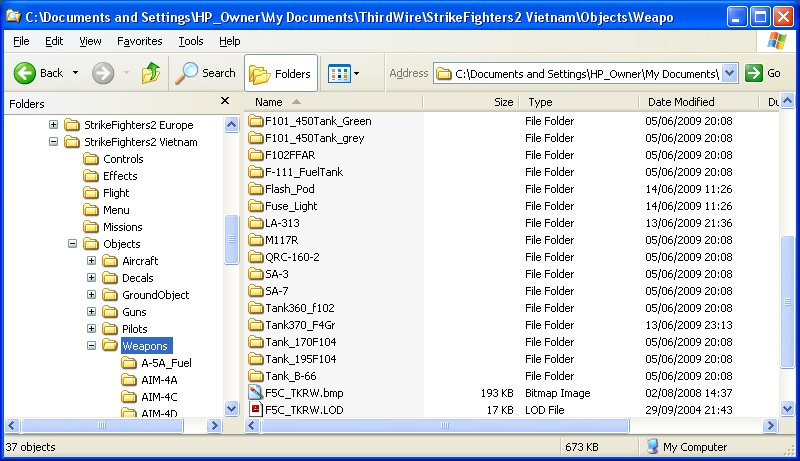Open the Favorites menu

(x=139, y=41)
